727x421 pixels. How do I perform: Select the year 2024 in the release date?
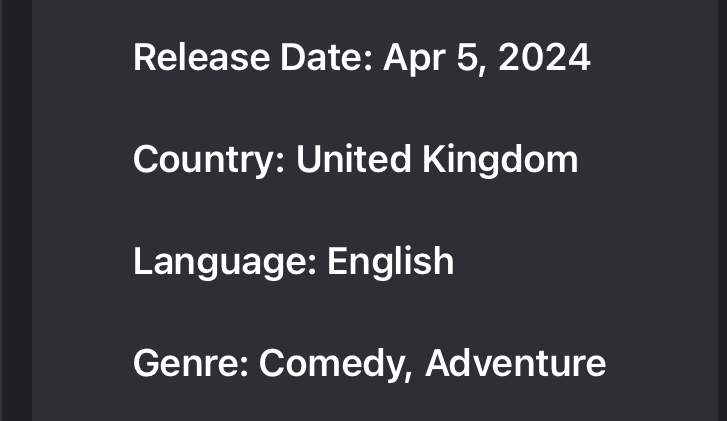click(x=544, y=57)
